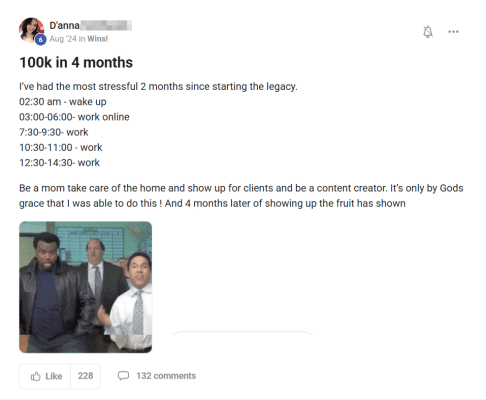486x400 pixels.
Task: Open the author name D'anna link
Action: click(x=64, y=25)
